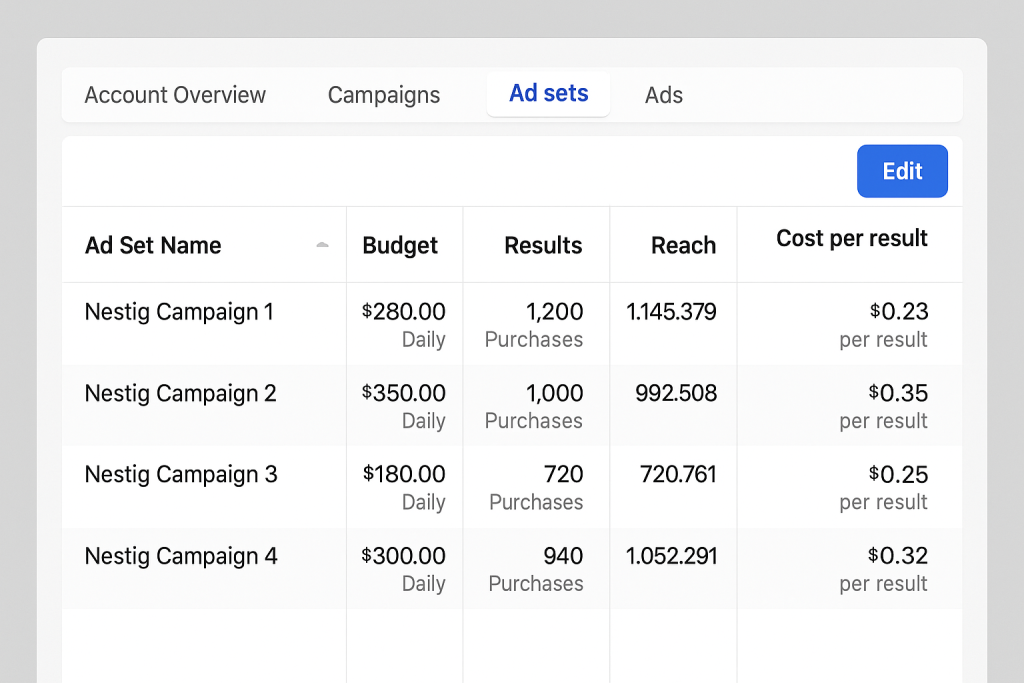Viewport: 1024px width, 683px height.
Task: Select the Nestig Campaign 2 row name
Action: (x=180, y=393)
